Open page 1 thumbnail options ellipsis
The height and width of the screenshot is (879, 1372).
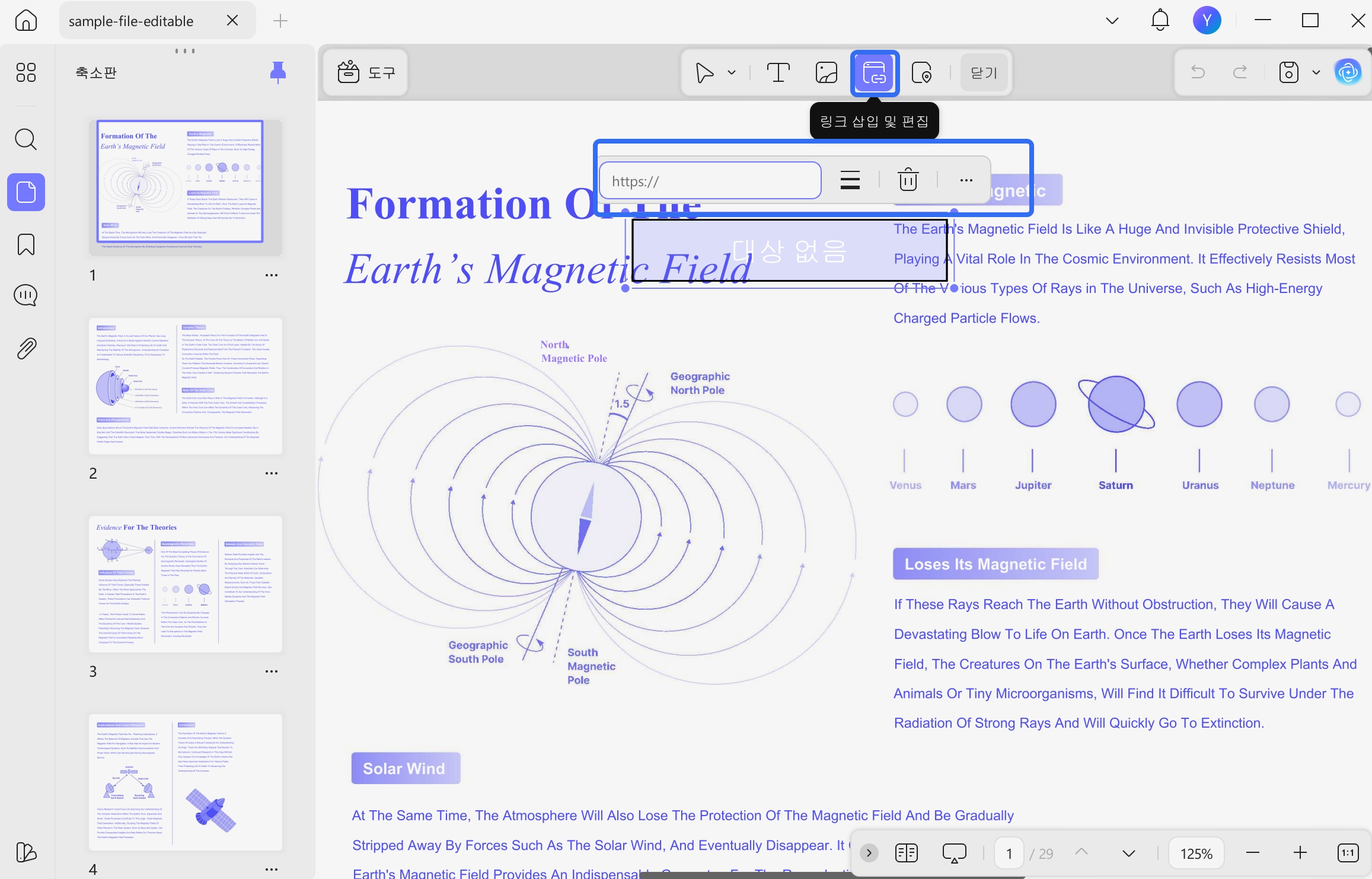[x=272, y=275]
